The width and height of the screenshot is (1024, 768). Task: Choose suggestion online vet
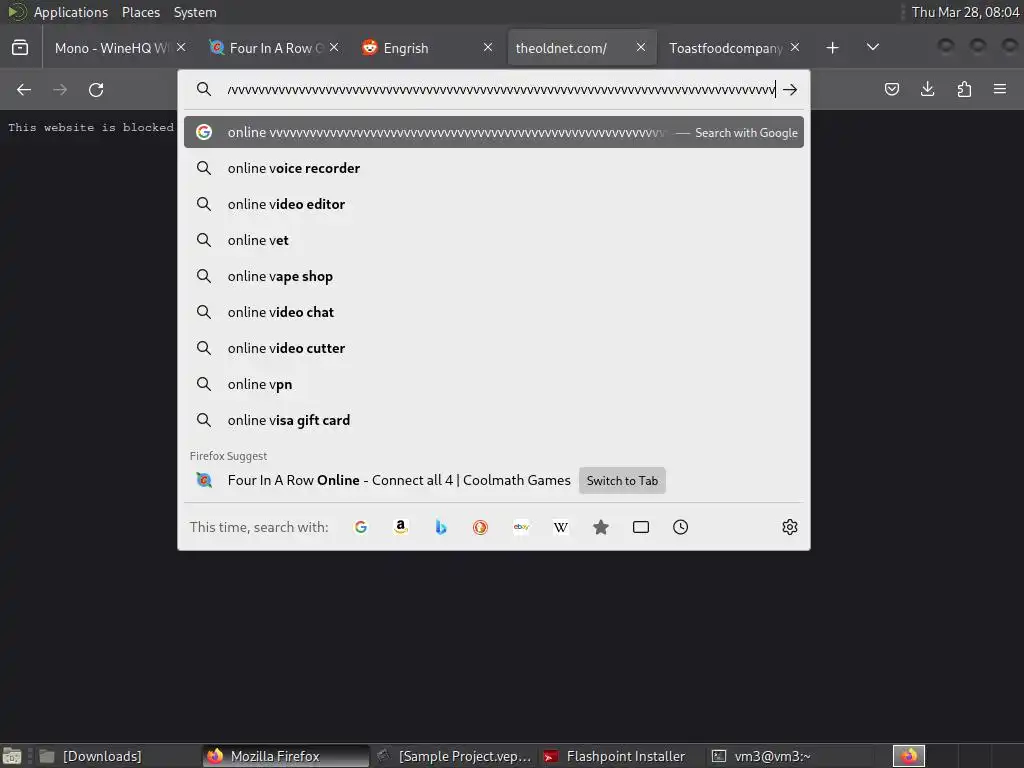pyautogui.click(x=494, y=240)
